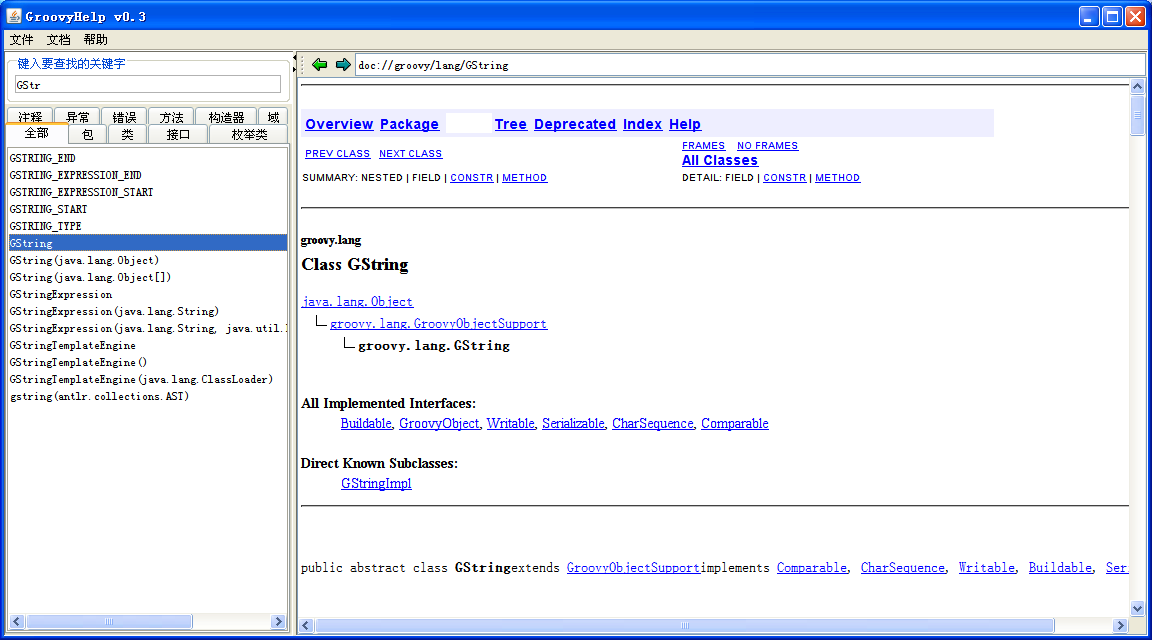Open the GroovyObject interface link

[439, 423]
